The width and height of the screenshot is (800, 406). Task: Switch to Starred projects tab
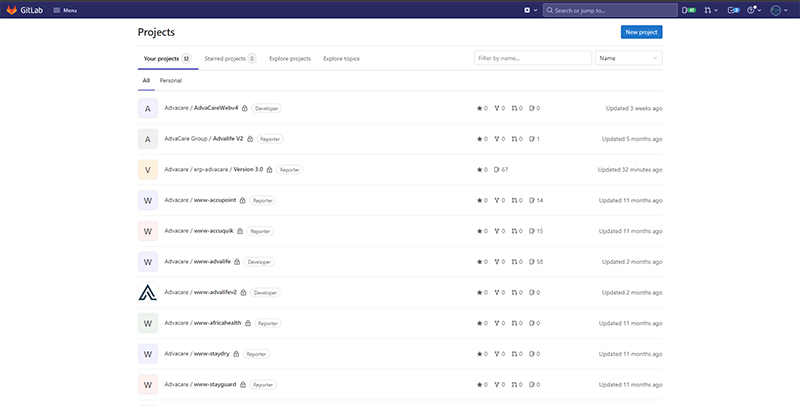[230, 59]
